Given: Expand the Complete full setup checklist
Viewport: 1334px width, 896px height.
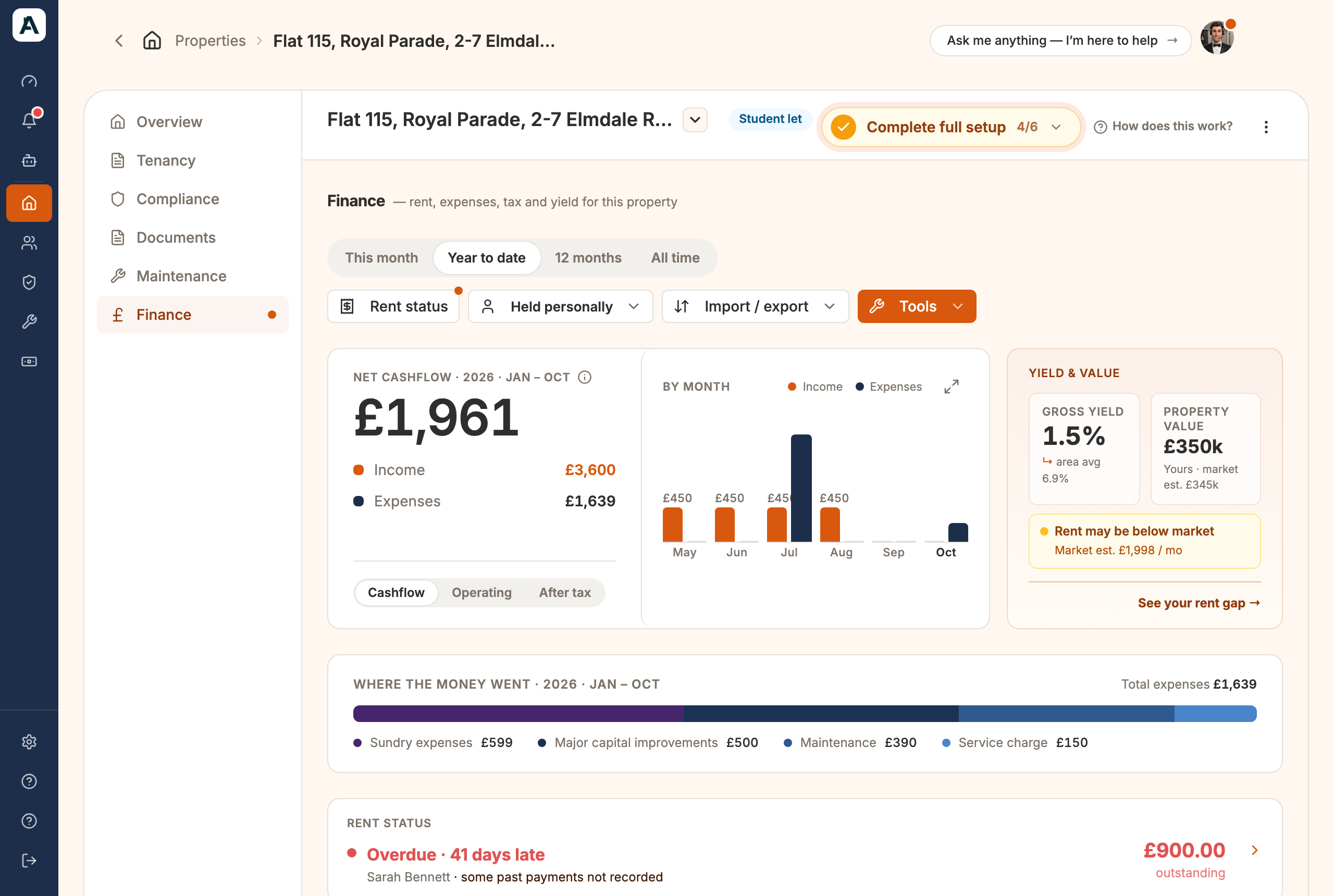Looking at the screenshot, I should [951, 127].
